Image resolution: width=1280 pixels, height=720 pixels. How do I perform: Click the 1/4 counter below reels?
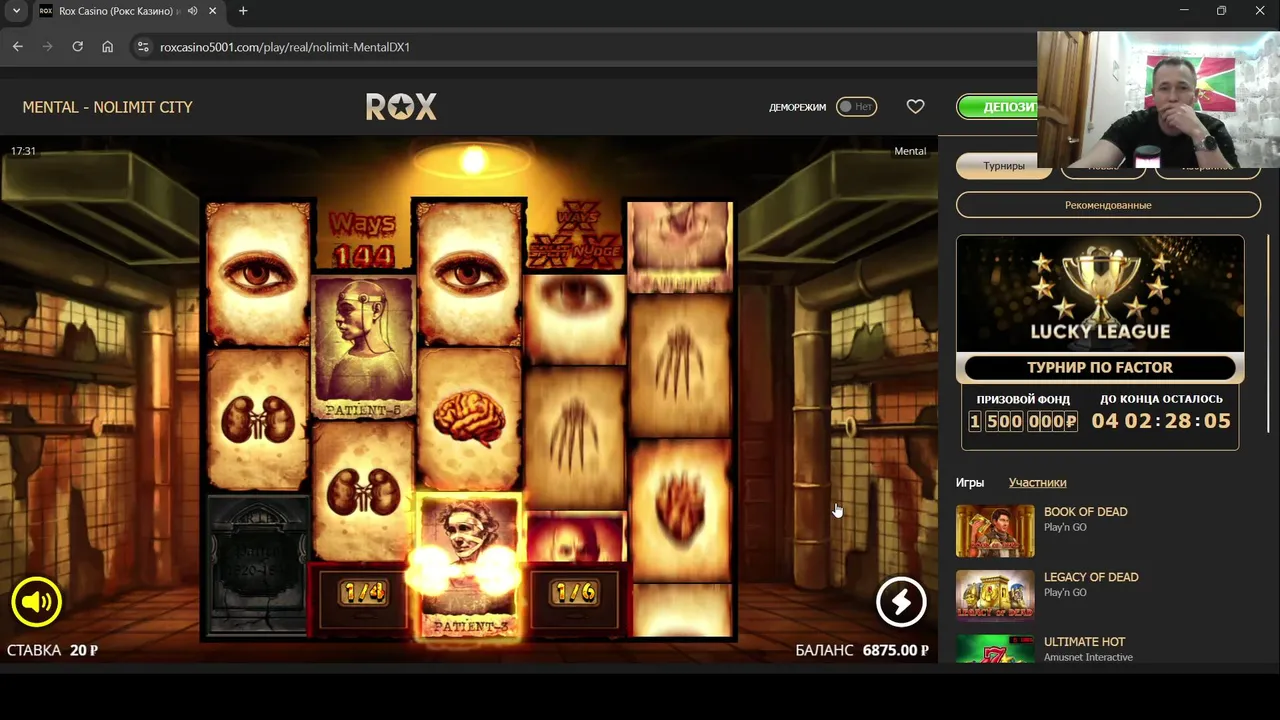point(363,594)
